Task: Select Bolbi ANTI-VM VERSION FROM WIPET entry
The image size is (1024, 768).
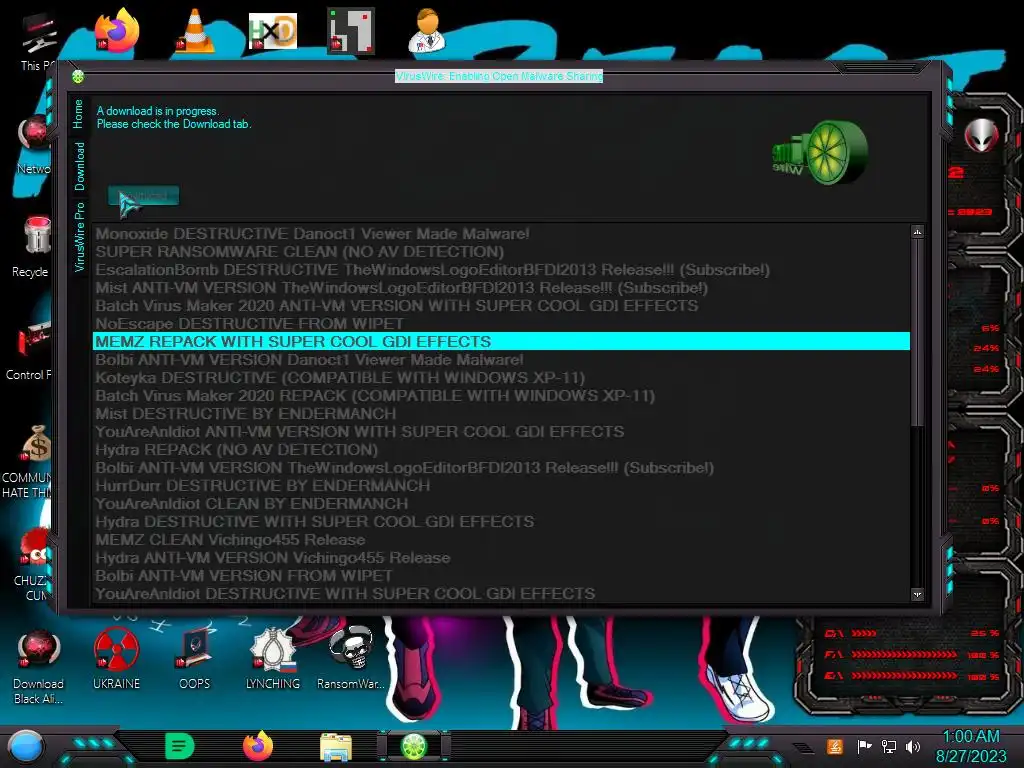Action: click(x=502, y=576)
